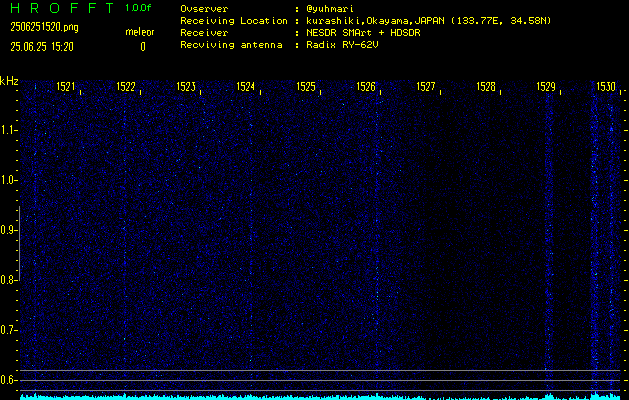Click the observer name @yuhmari
The height and width of the screenshot is (400, 629).
330,9
